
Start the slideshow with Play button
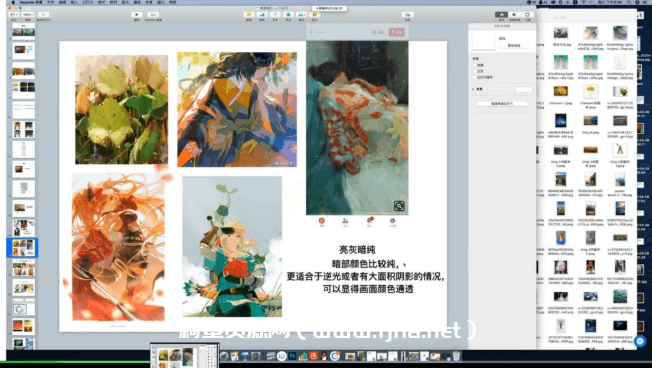click(x=137, y=15)
